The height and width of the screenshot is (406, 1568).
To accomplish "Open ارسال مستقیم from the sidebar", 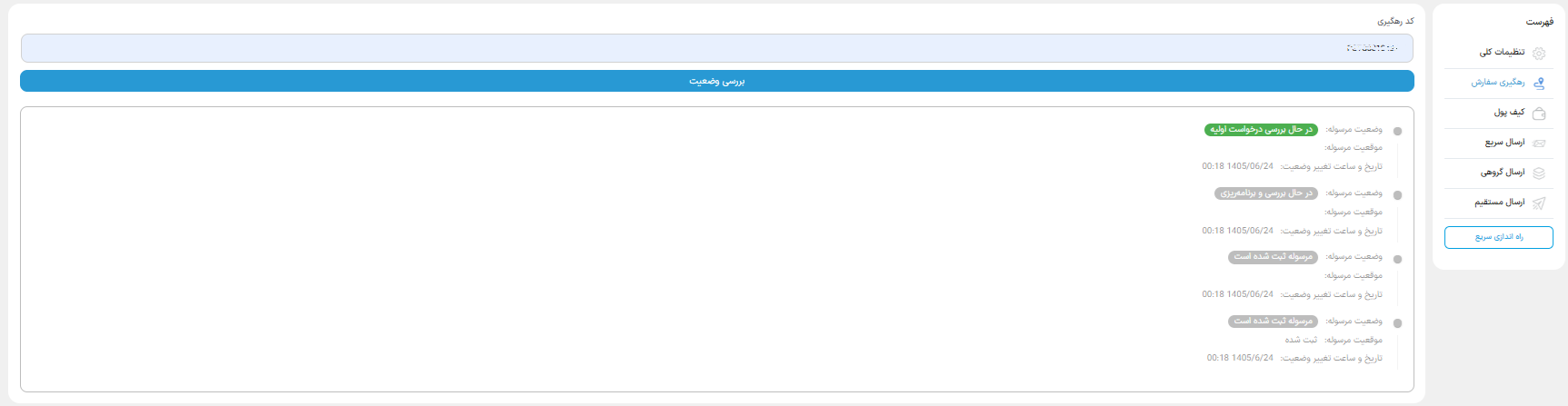I will [1499, 203].
